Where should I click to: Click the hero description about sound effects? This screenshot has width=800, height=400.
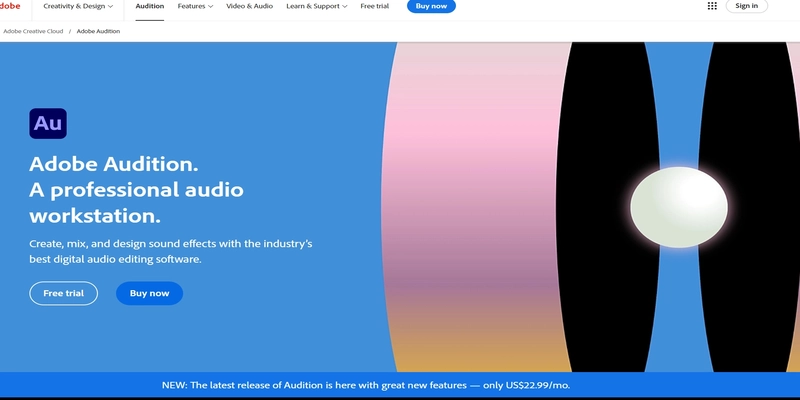(172, 251)
